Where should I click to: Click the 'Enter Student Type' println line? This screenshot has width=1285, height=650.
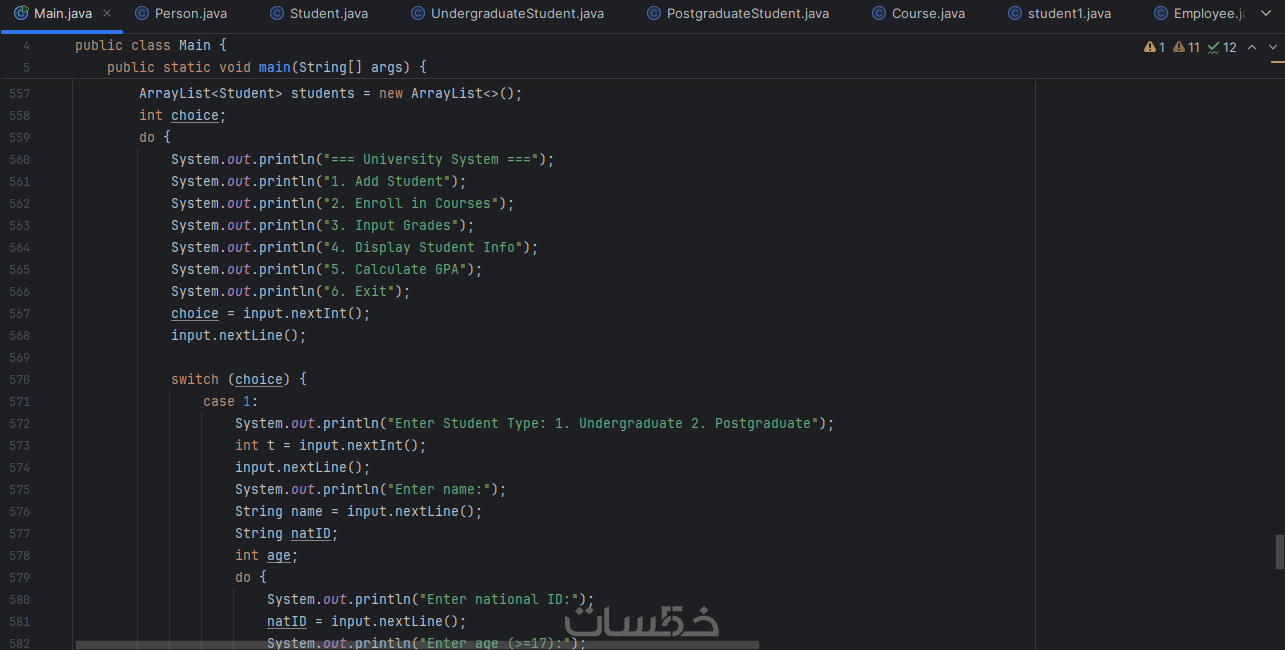pyautogui.click(x=534, y=423)
